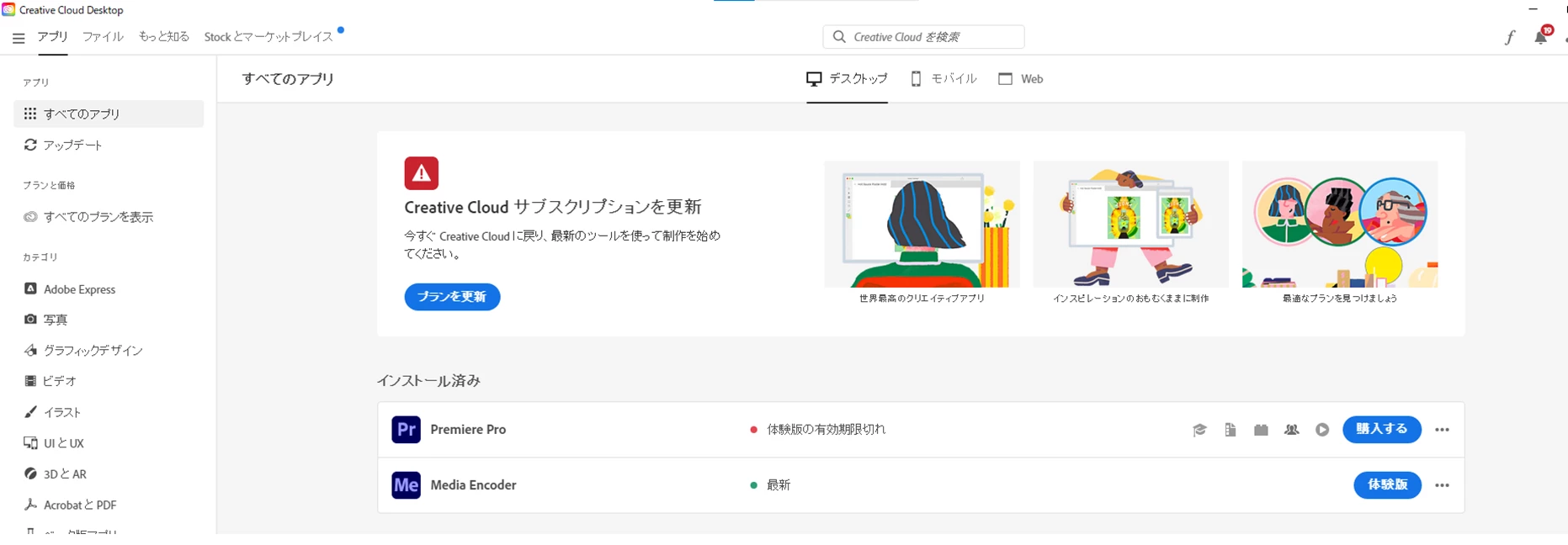Image resolution: width=1568 pixels, height=545 pixels.
Task: Click the すべてのアプリ page heading
Action: (x=288, y=79)
